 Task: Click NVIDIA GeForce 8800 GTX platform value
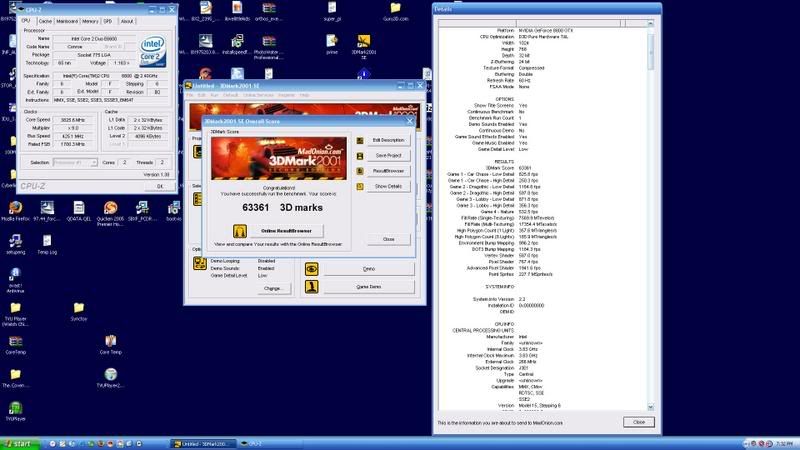[545, 31]
